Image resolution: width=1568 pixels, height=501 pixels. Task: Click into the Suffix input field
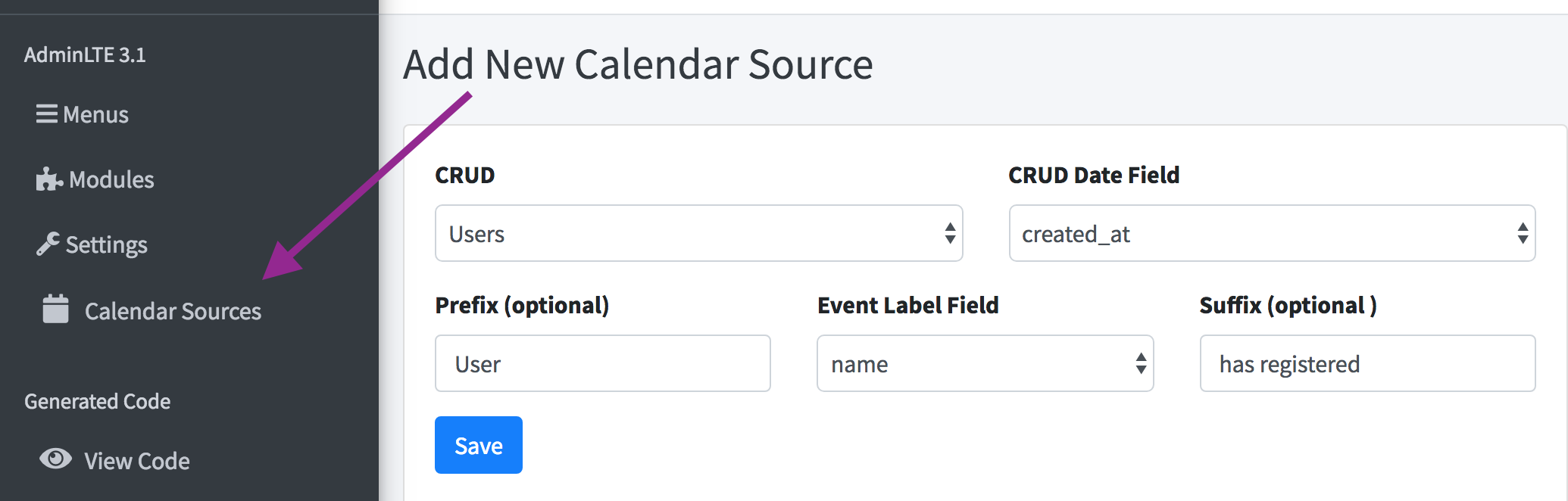click(1367, 364)
